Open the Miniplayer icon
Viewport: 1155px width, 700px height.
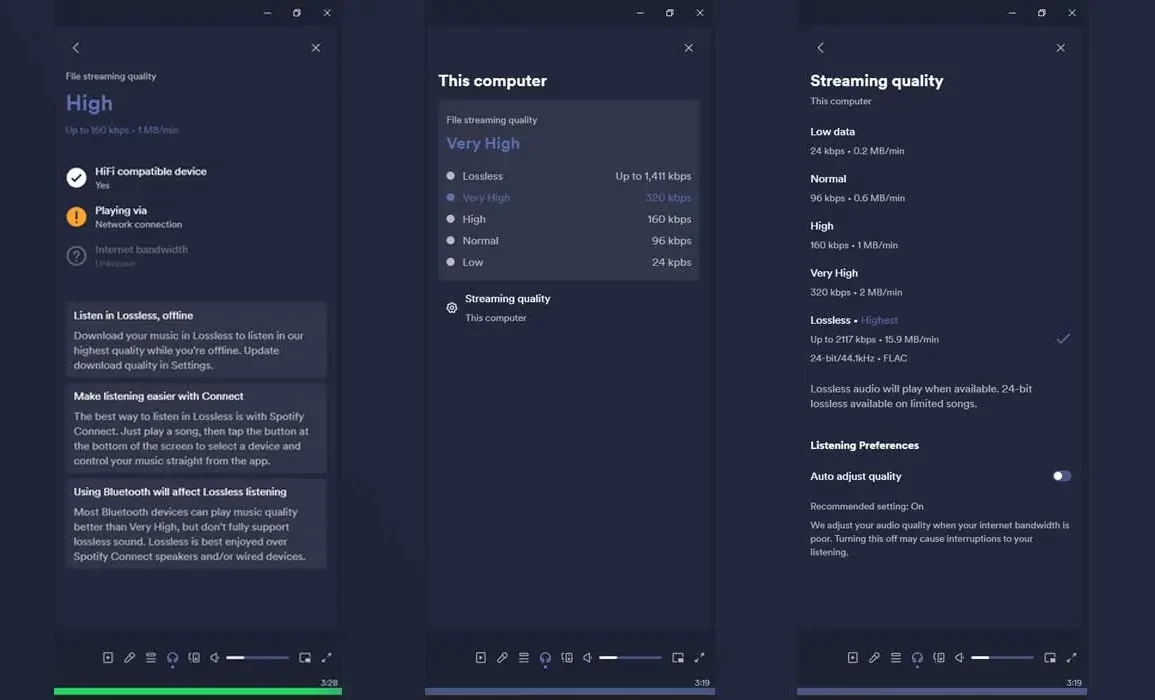pos(305,657)
